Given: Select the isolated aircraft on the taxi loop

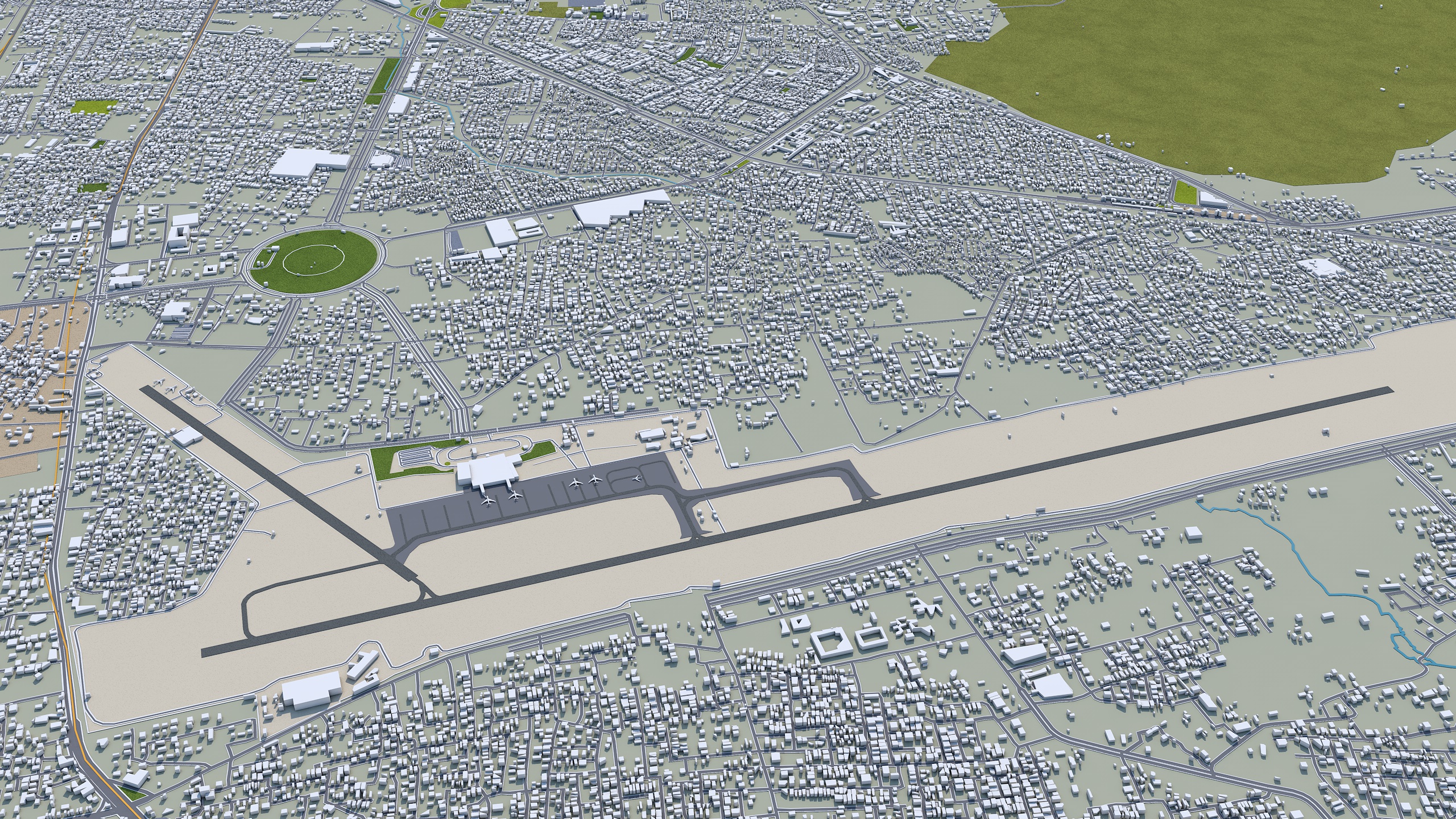Looking at the screenshot, I should pyautogui.click(x=636, y=477).
